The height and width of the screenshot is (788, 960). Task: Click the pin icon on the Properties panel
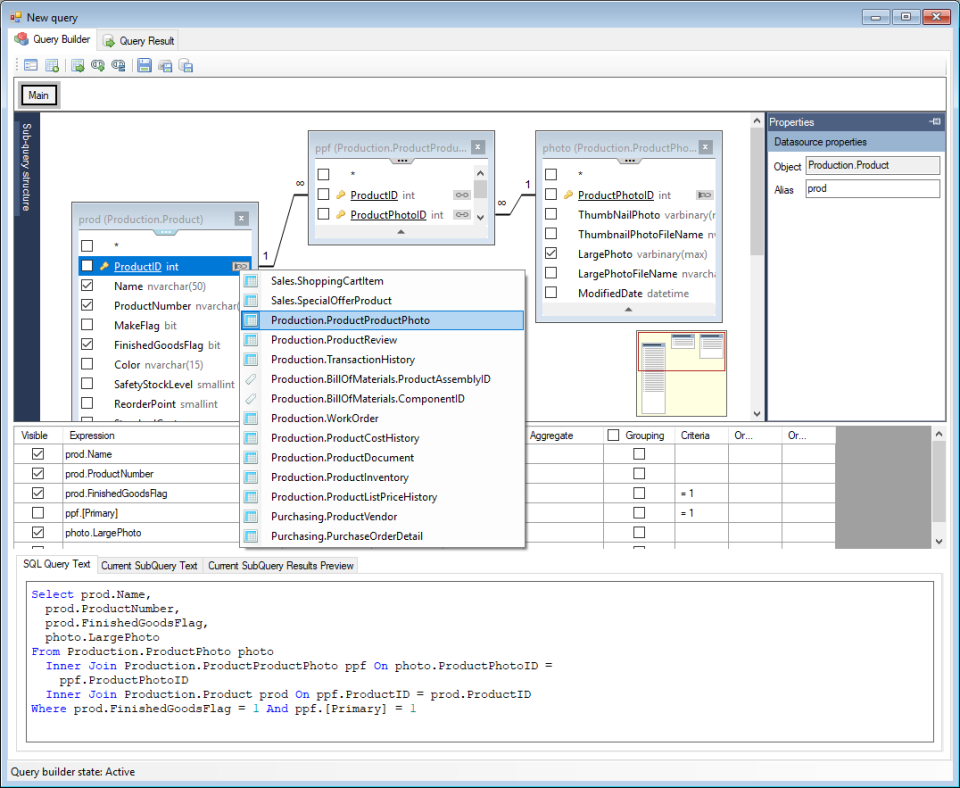tap(934, 122)
